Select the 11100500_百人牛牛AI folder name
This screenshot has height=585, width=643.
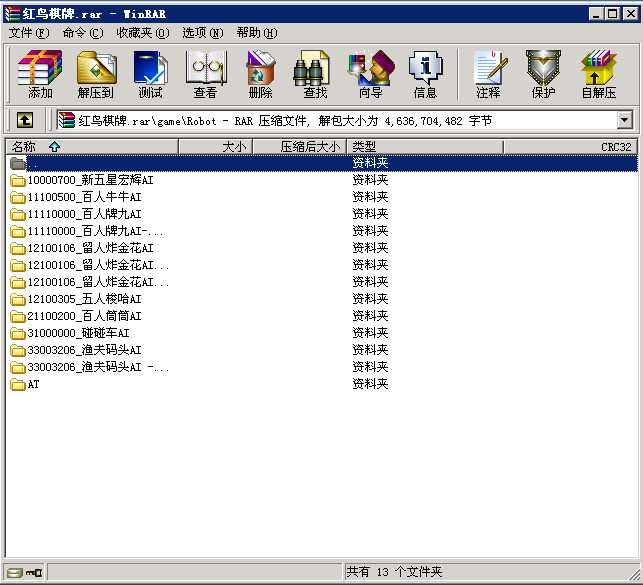[84, 198]
